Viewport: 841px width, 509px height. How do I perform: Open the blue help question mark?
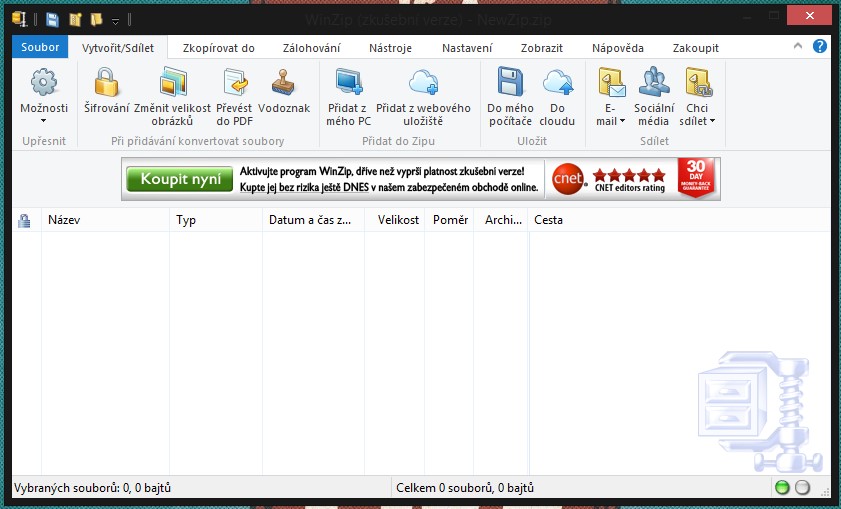pyautogui.click(x=820, y=46)
